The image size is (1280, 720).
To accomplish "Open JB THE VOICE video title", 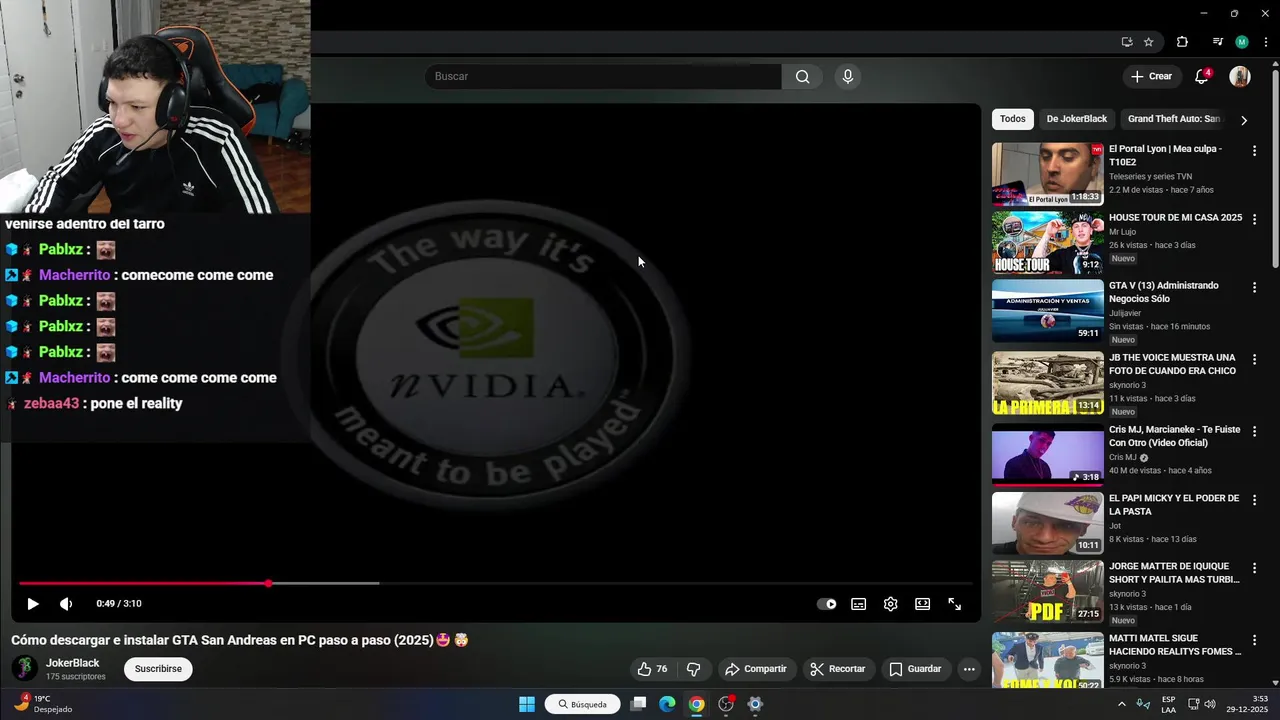I will [1172, 364].
